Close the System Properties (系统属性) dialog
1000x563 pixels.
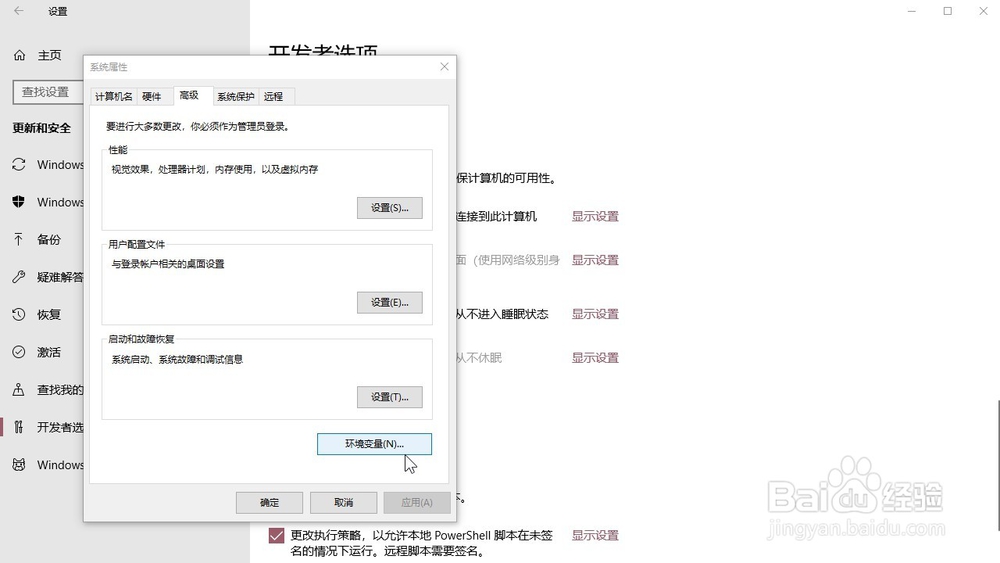(x=445, y=66)
